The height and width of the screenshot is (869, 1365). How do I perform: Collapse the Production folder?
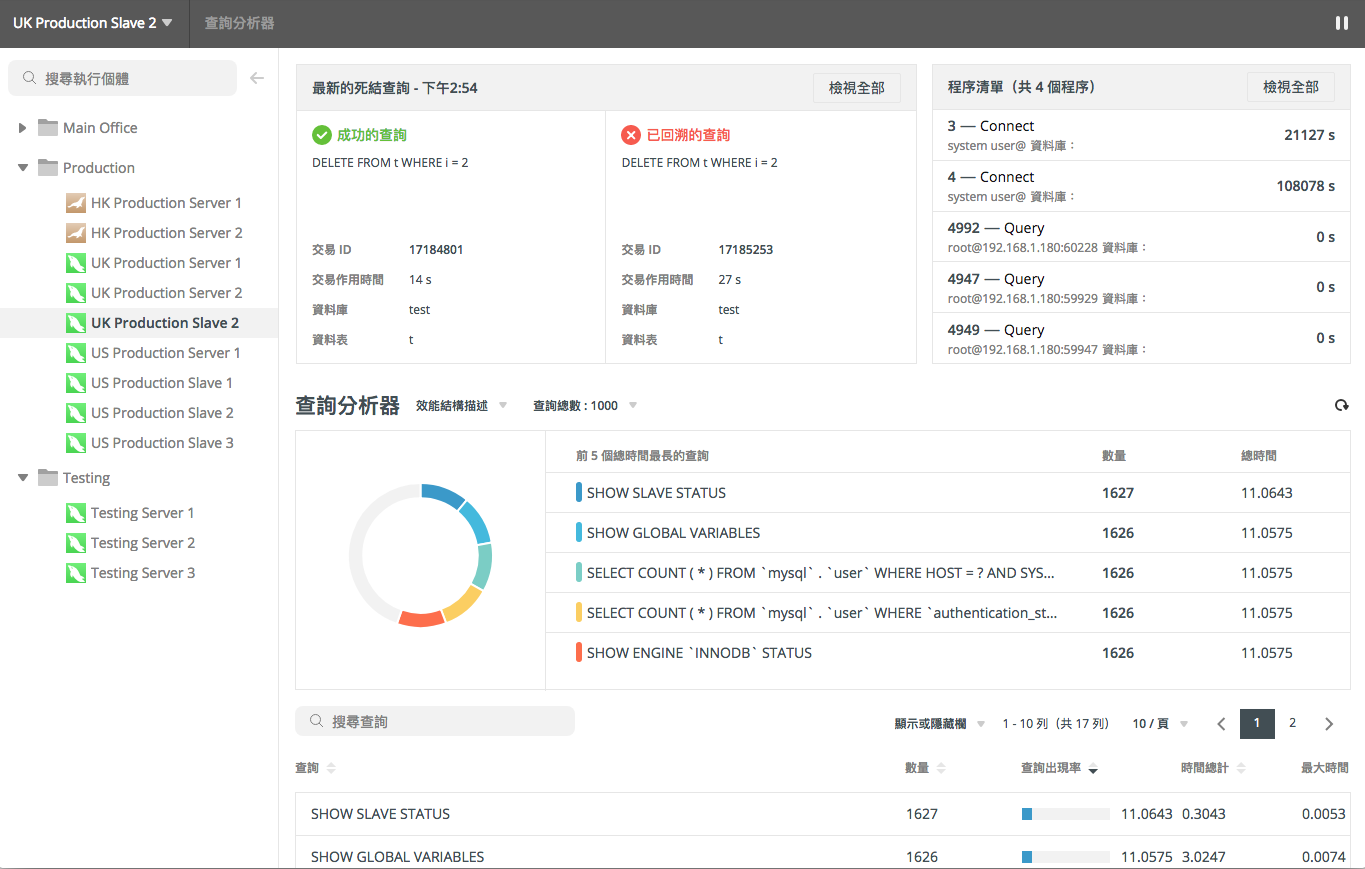[x=23, y=167]
